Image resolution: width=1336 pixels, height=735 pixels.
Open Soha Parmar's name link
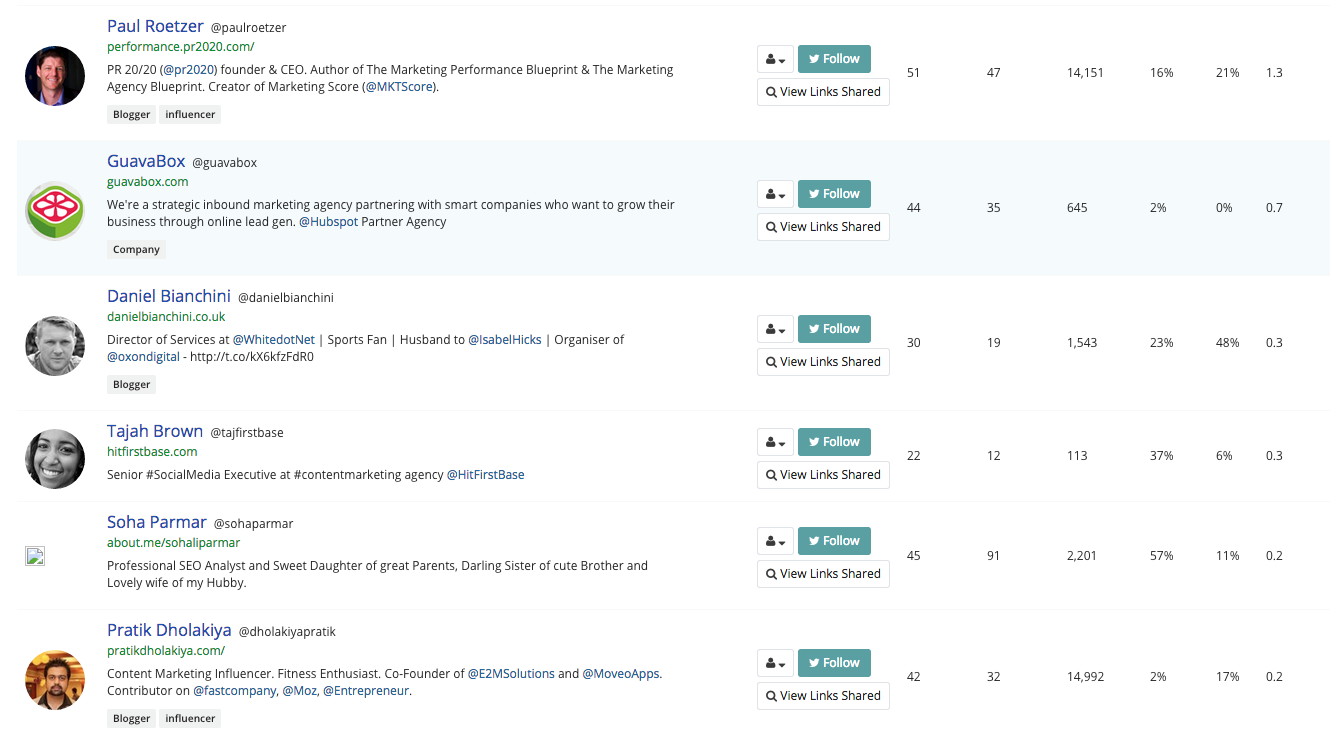click(x=157, y=522)
